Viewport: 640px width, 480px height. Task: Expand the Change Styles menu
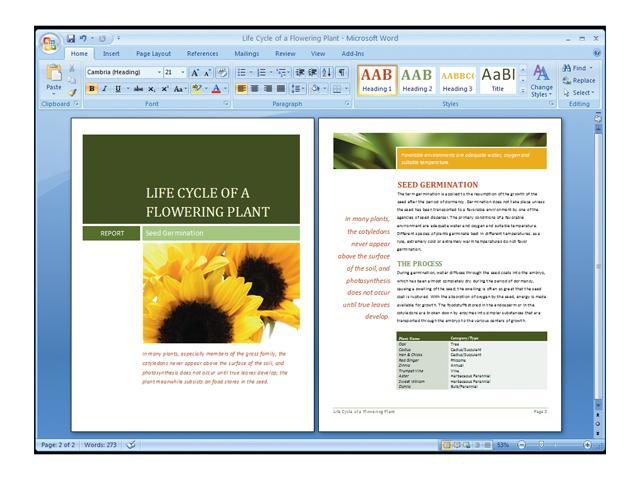pyautogui.click(x=541, y=80)
